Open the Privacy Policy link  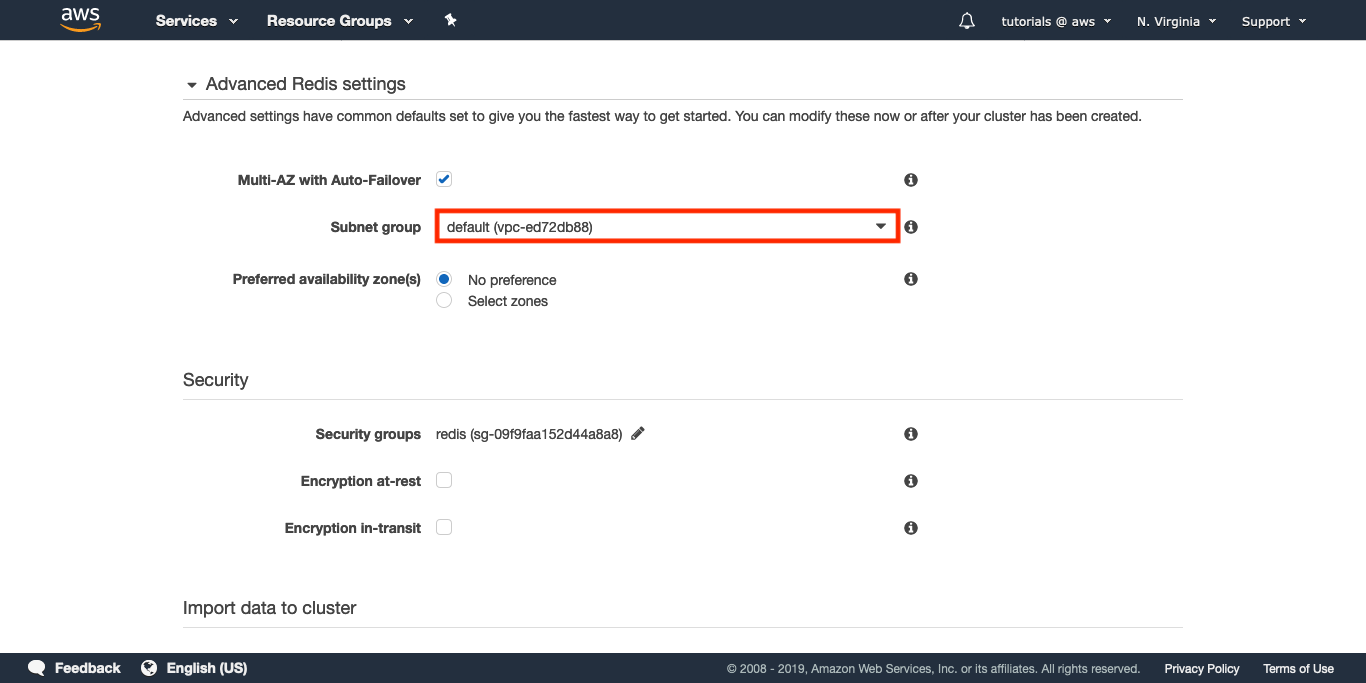(x=1201, y=668)
